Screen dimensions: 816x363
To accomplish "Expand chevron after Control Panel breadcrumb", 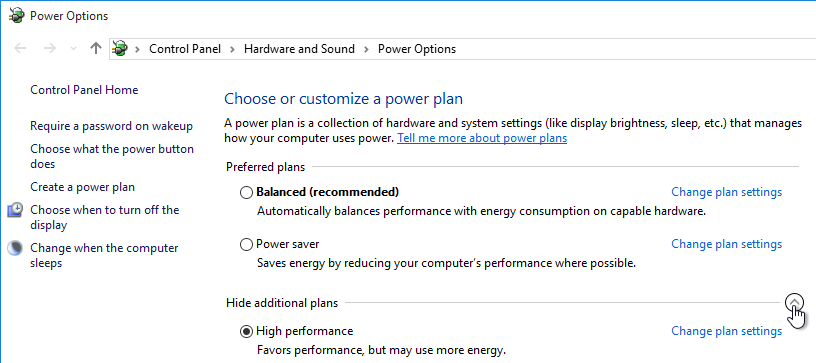I will 233,49.
